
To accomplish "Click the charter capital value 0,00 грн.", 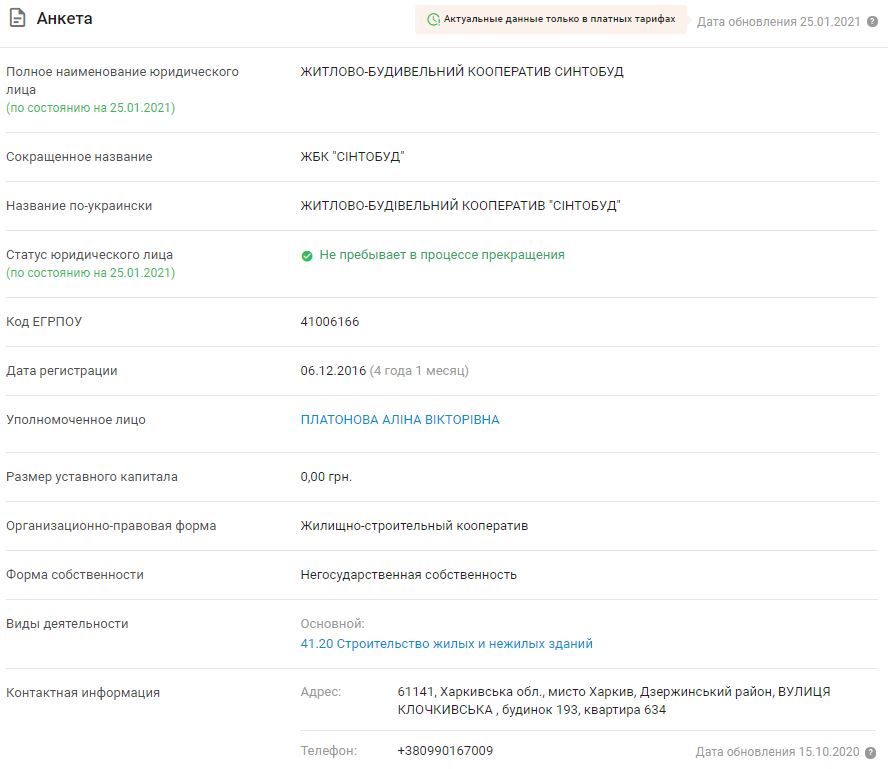I will click(x=326, y=477).
